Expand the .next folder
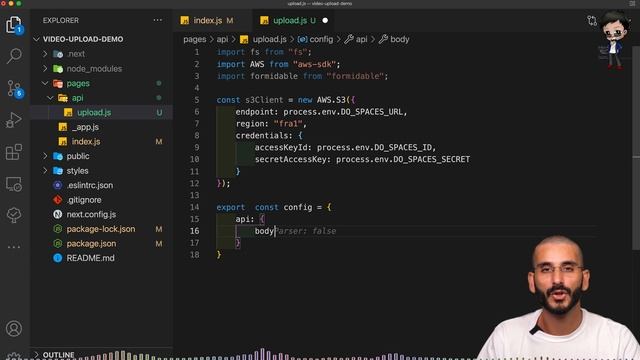 (x=45, y=54)
